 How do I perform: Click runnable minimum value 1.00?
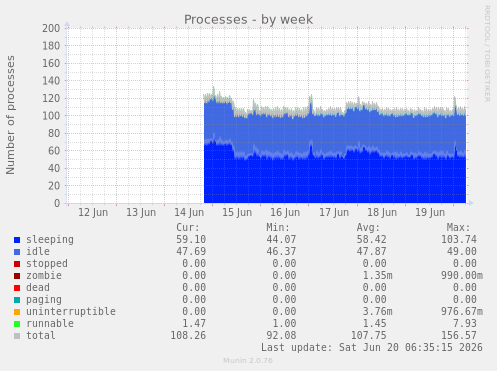click(284, 323)
